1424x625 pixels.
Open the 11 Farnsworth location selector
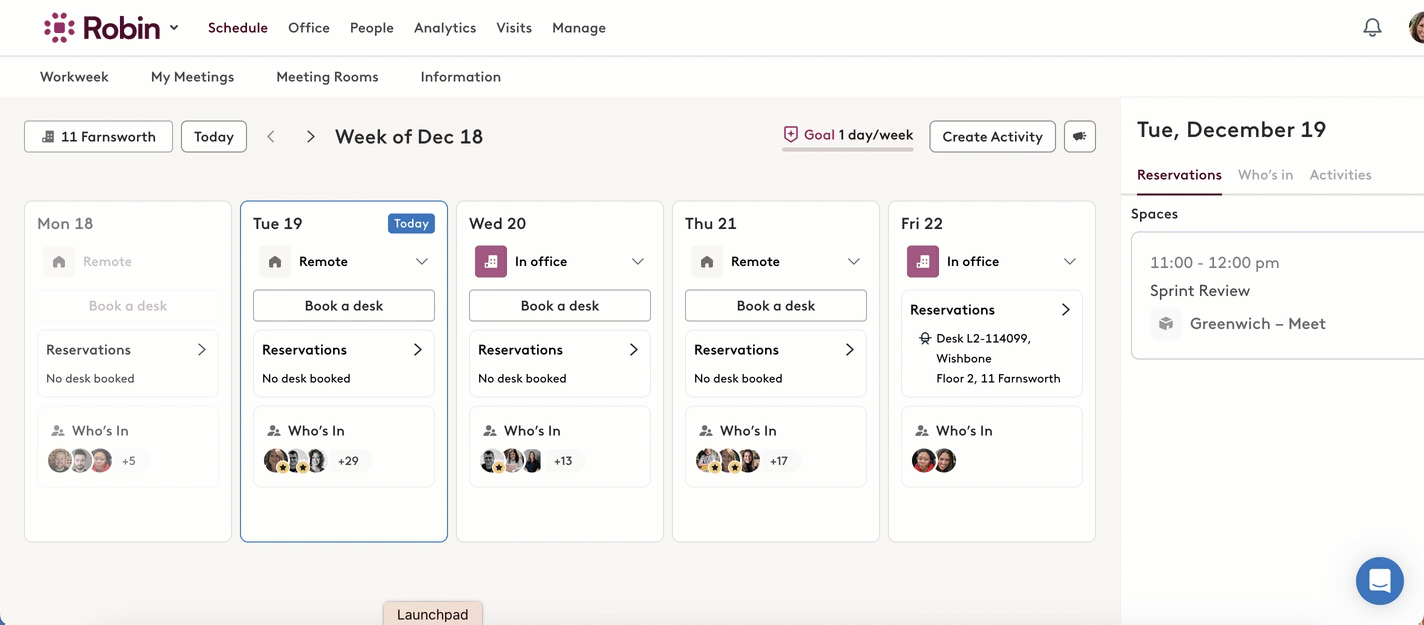pyautogui.click(x=98, y=137)
